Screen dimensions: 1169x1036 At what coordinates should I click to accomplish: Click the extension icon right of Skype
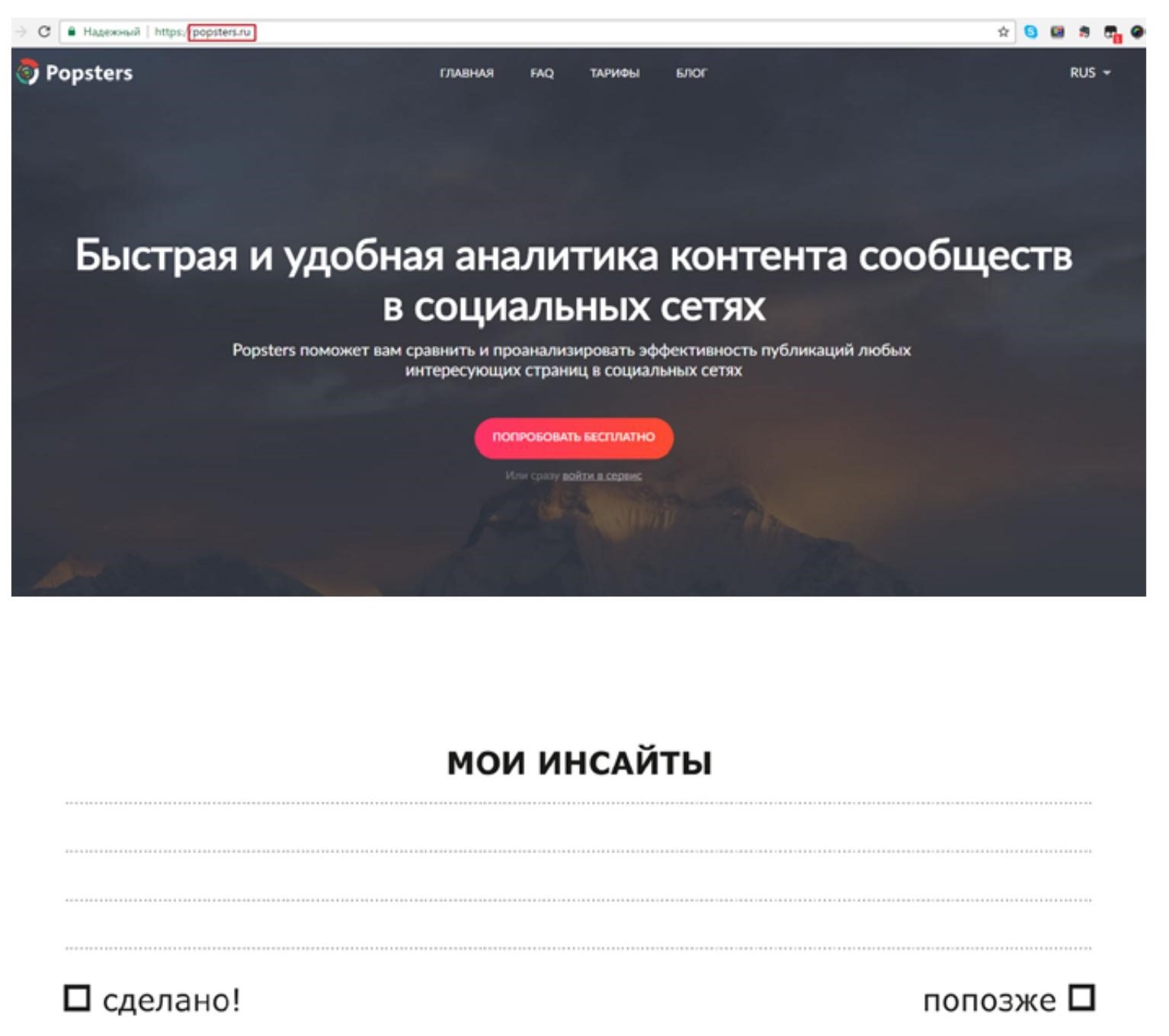tap(1057, 31)
